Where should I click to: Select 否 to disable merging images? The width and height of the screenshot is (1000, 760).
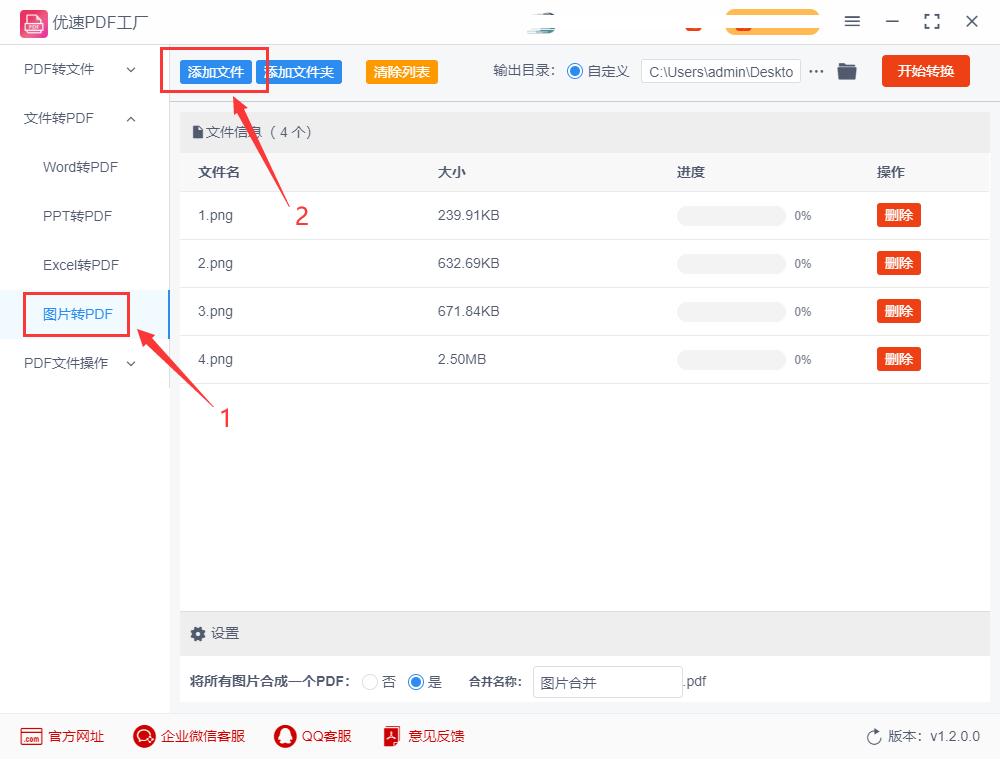[368, 682]
